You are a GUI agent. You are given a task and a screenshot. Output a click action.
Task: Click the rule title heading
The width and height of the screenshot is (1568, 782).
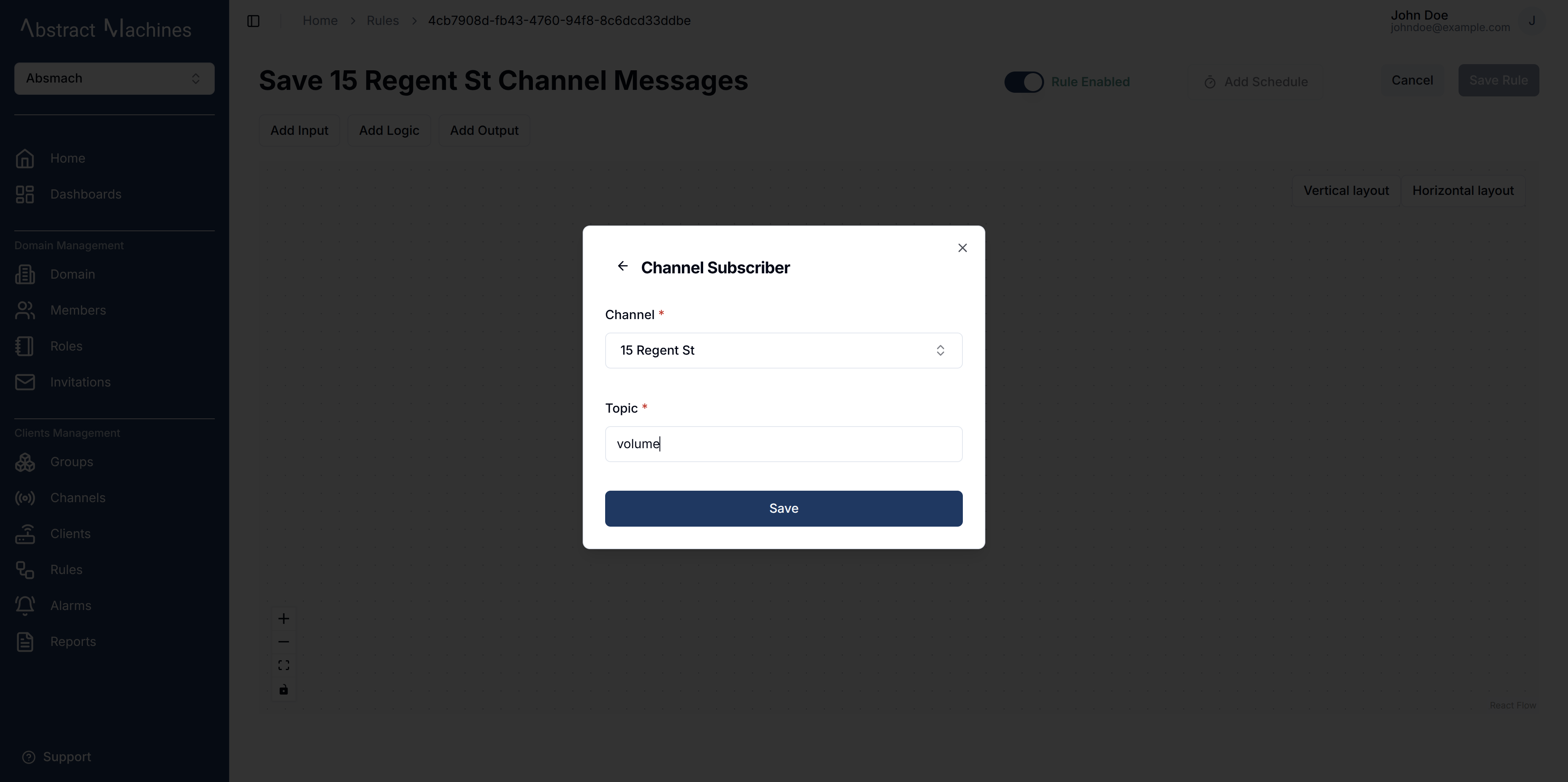coord(503,80)
